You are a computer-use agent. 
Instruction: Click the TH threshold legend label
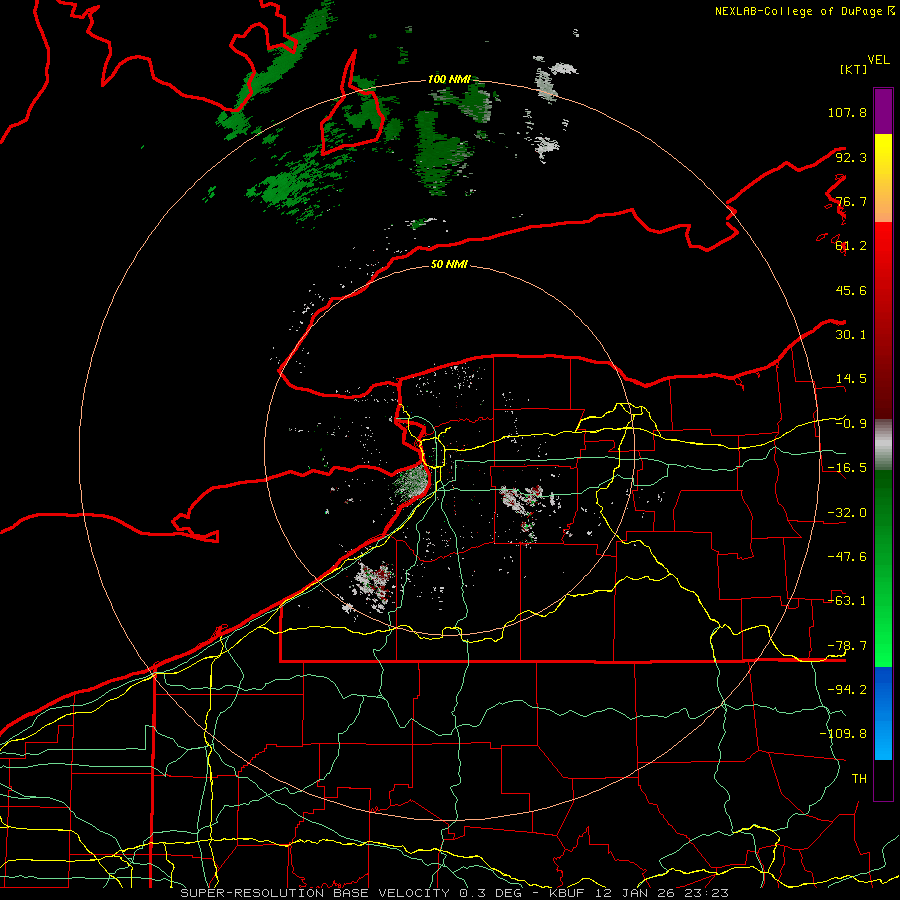(x=859, y=778)
